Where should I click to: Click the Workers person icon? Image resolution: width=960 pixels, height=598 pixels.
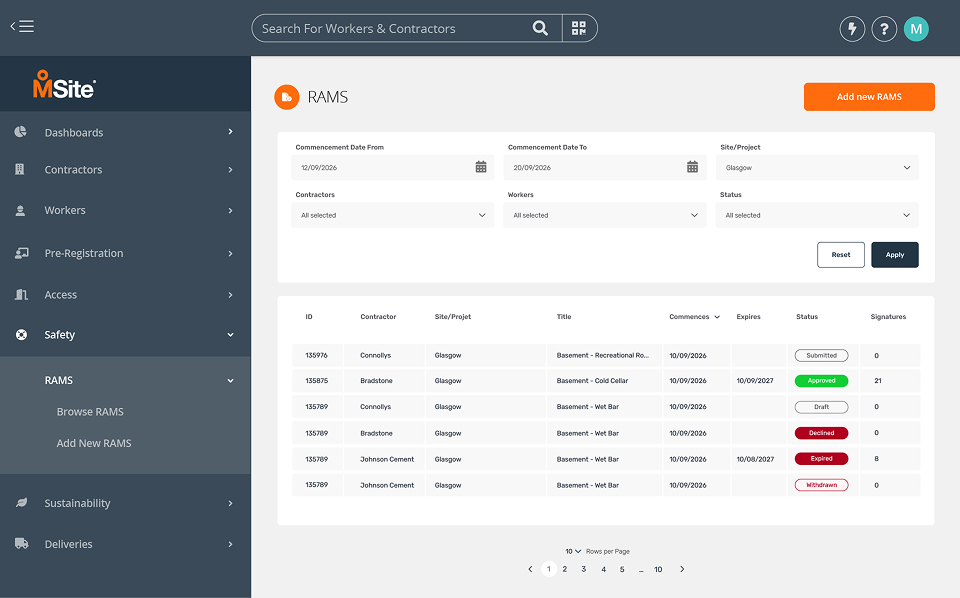coord(20,211)
